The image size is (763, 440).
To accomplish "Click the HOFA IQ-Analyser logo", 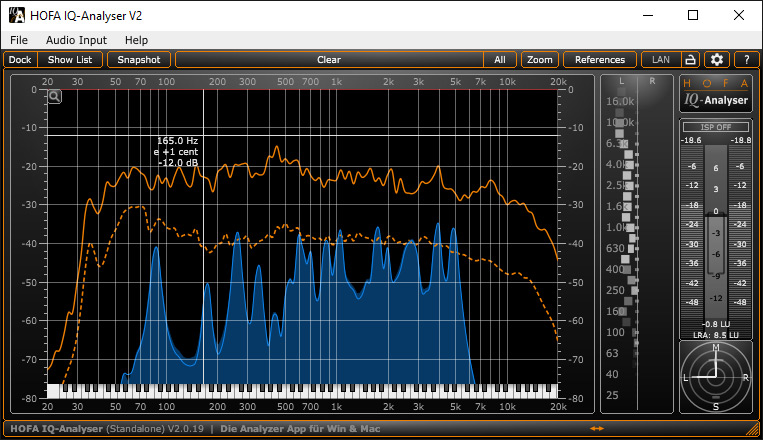I will point(715,93).
